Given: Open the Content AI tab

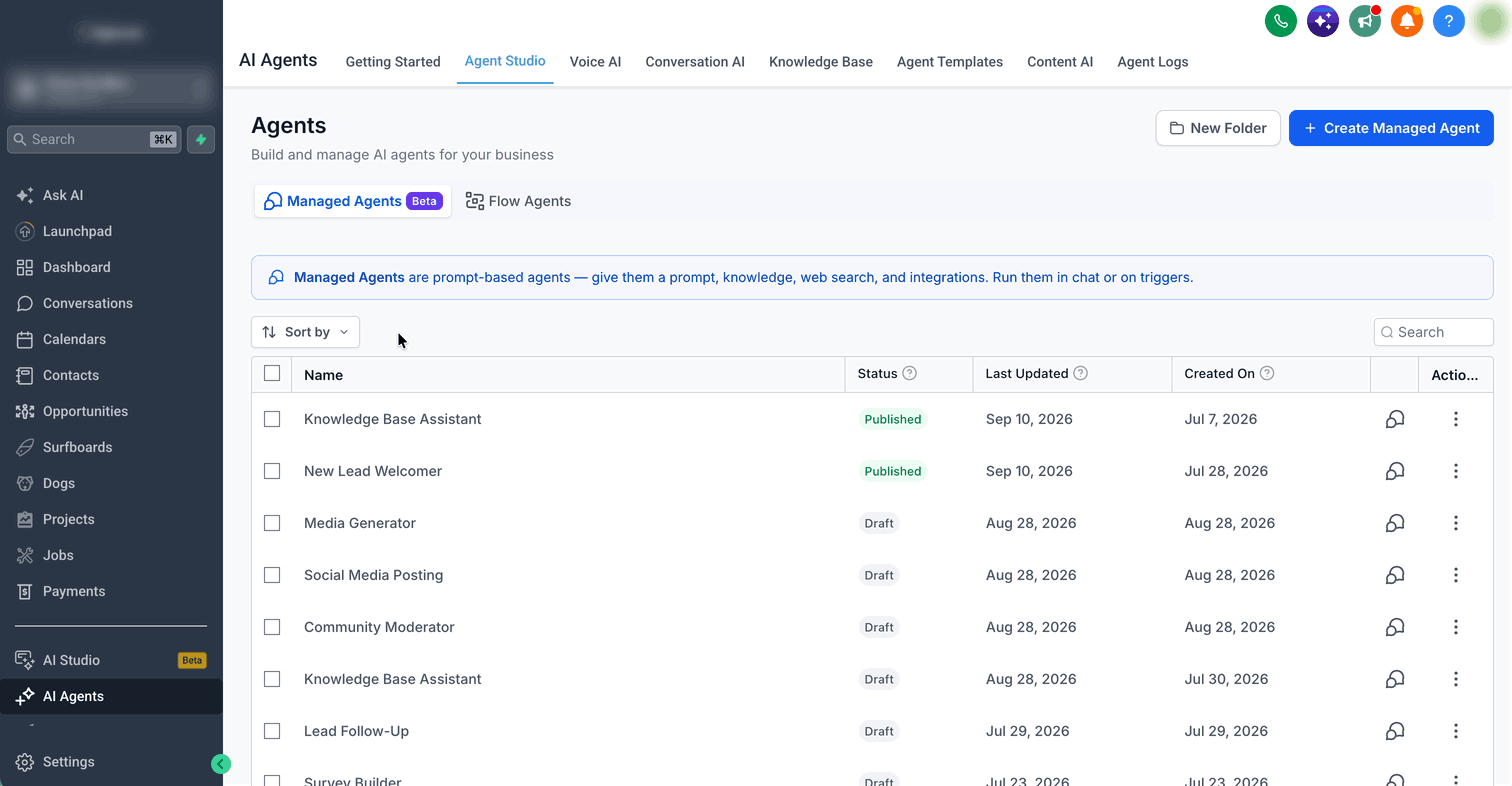Looking at the screenshot, I should click(x=1060, y=62).
